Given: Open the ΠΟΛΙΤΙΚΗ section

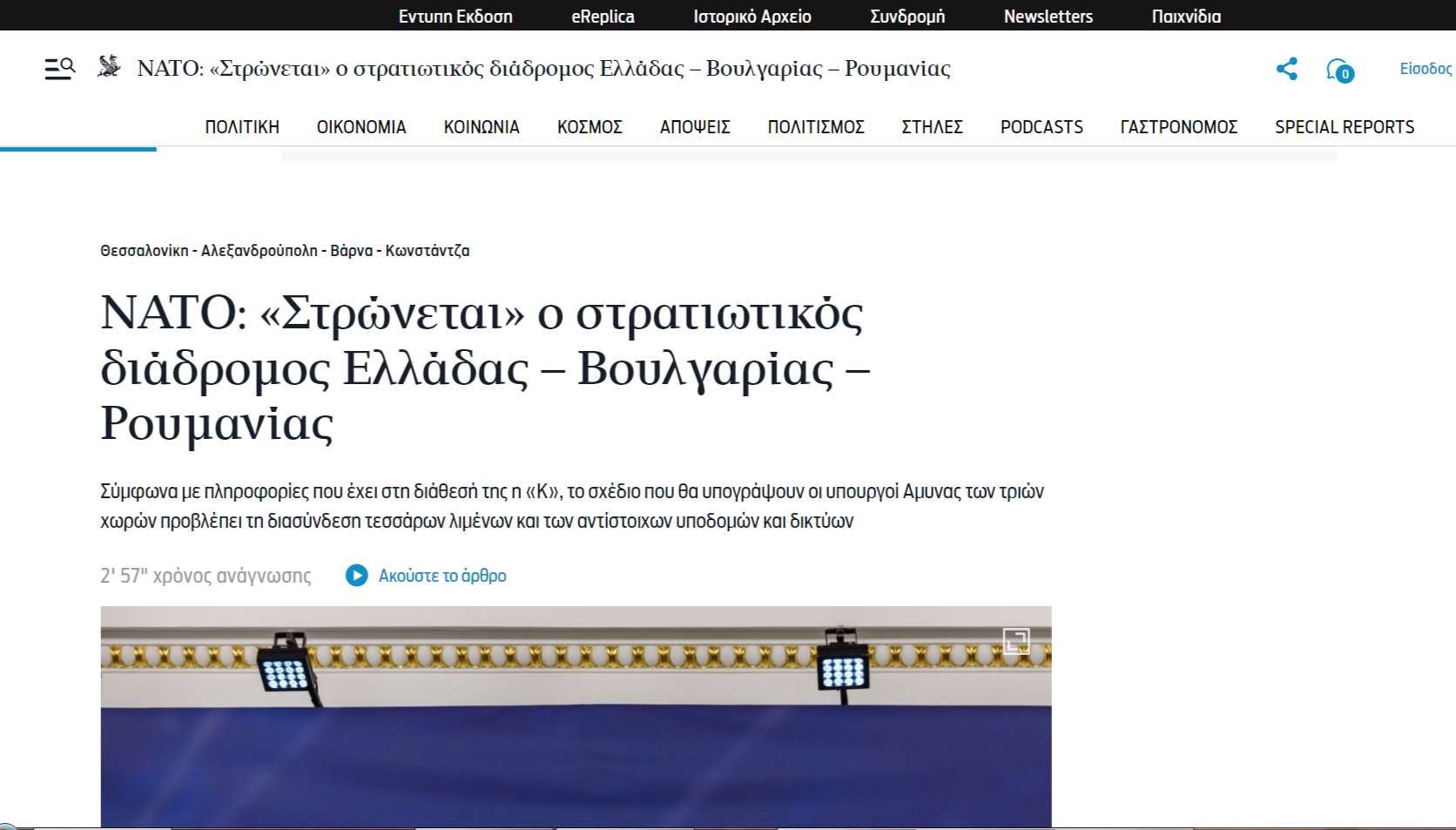Looking at the screenshot, I should [x=242, y=127].
